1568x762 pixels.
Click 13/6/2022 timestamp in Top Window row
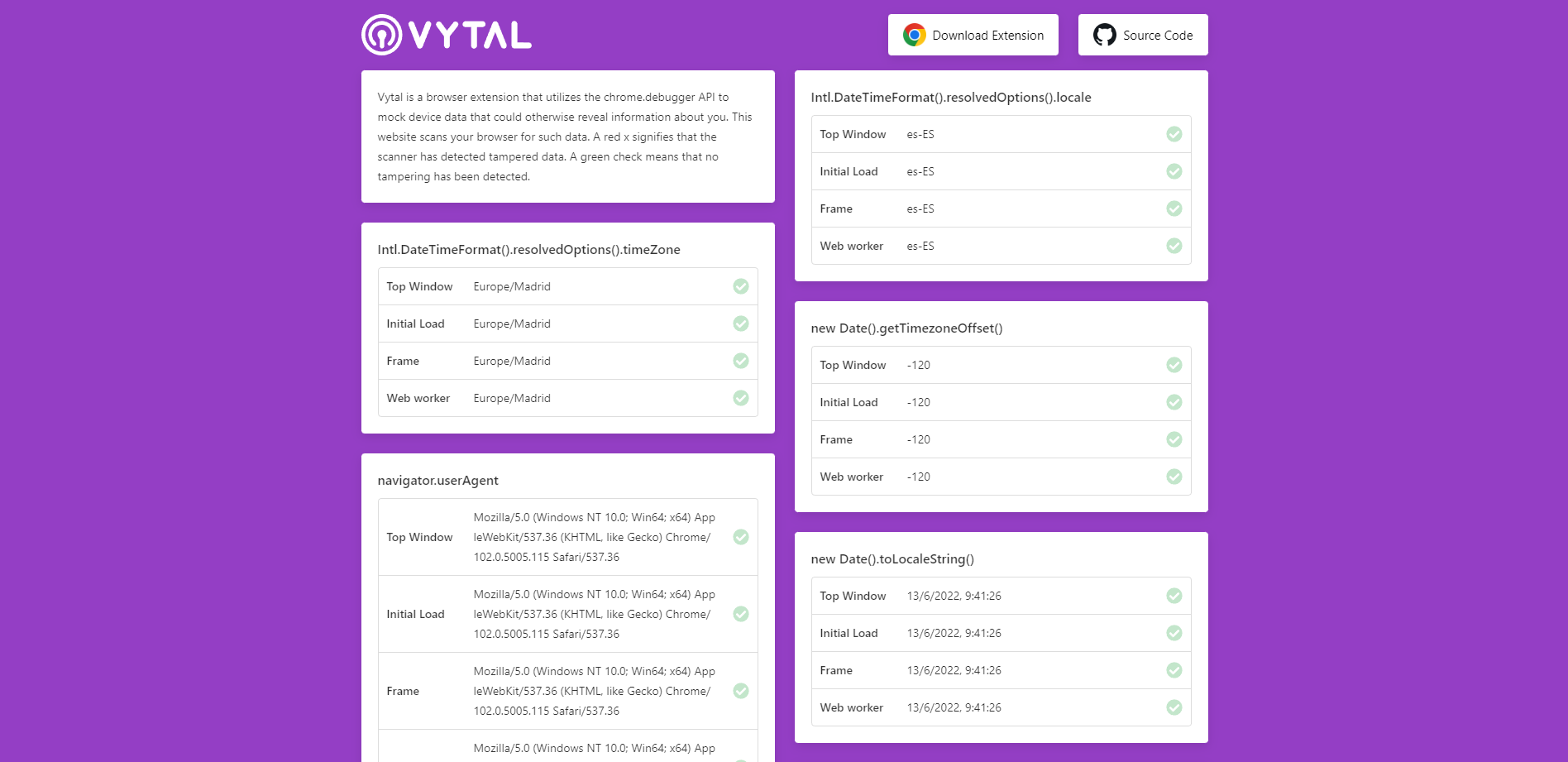954,596
